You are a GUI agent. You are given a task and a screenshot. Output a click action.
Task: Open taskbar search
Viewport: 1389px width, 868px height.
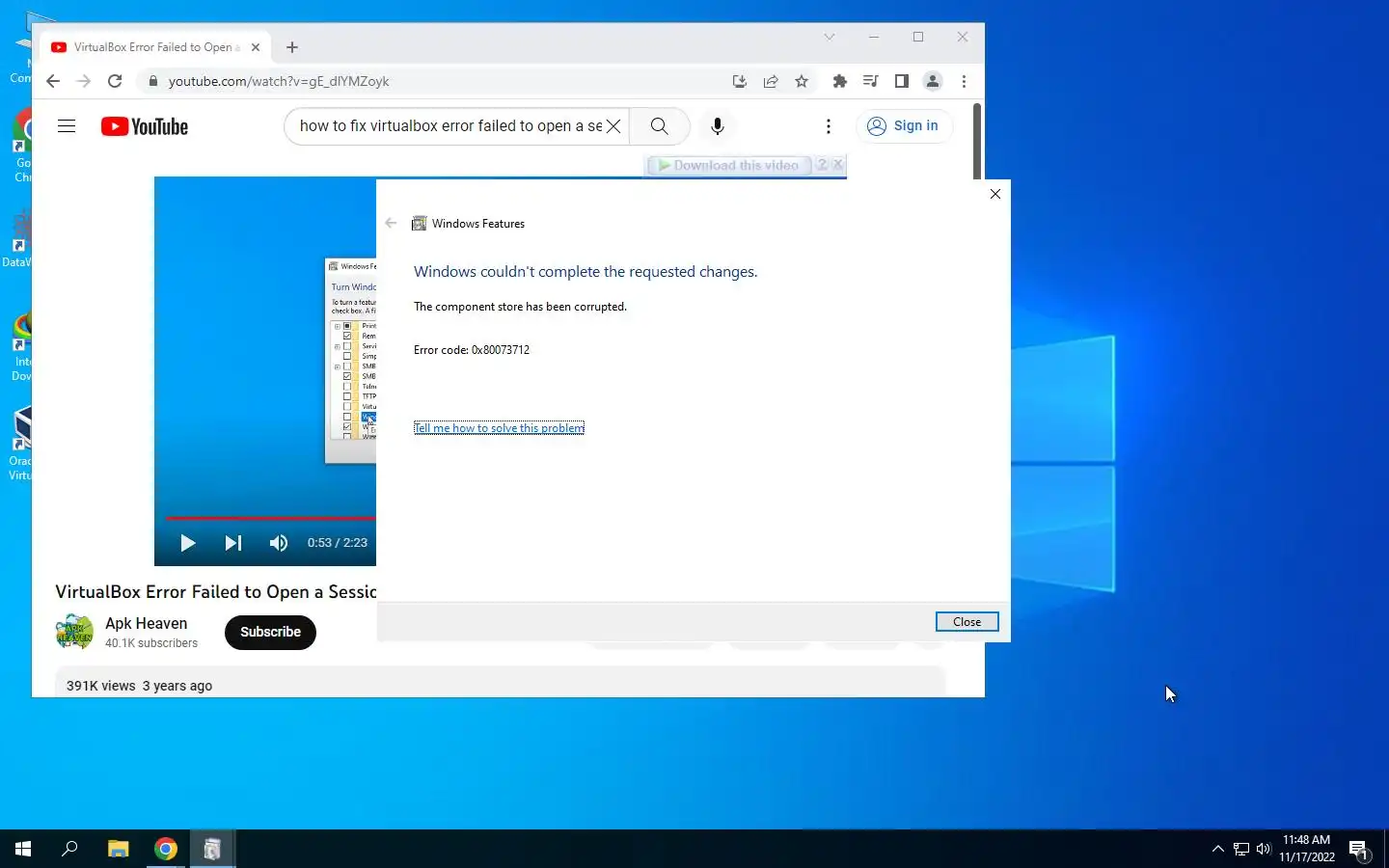[x=69, y=849]
